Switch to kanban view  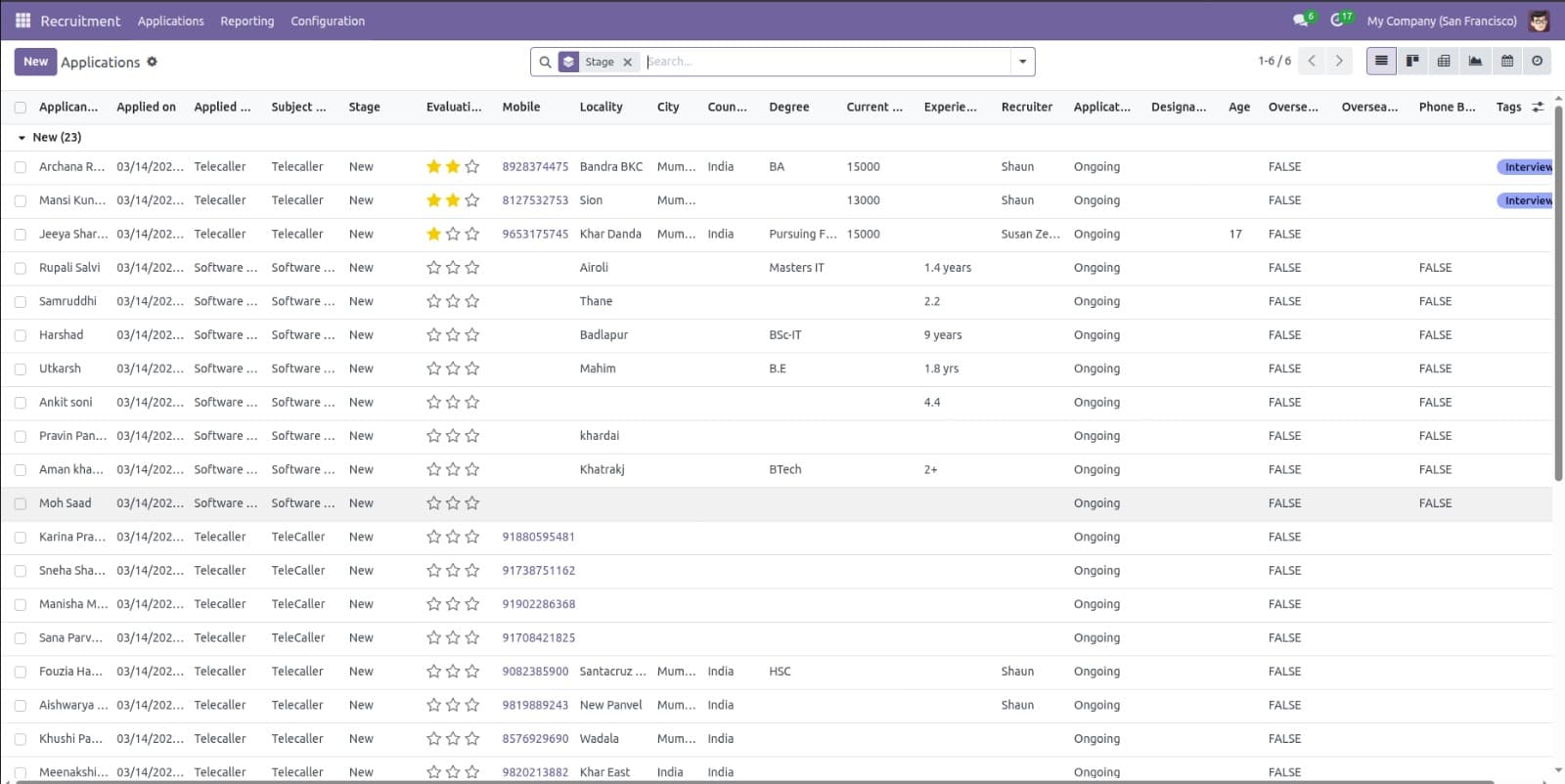[1412, 61]
